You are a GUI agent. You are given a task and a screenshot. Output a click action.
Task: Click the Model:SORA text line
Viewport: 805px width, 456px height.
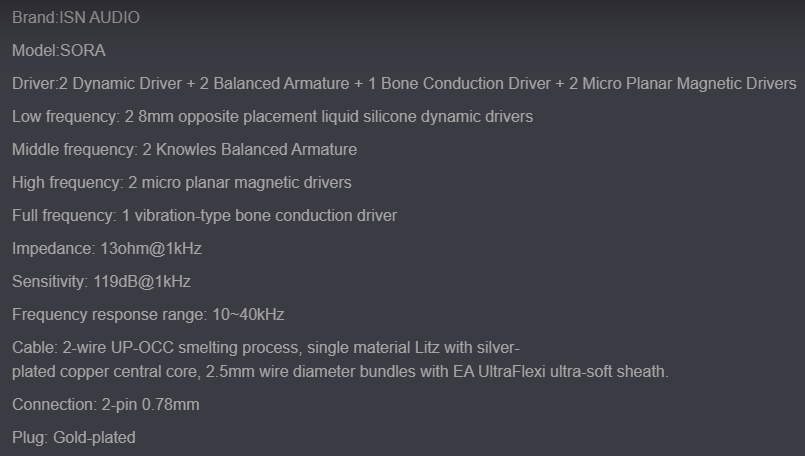[59, 50]
